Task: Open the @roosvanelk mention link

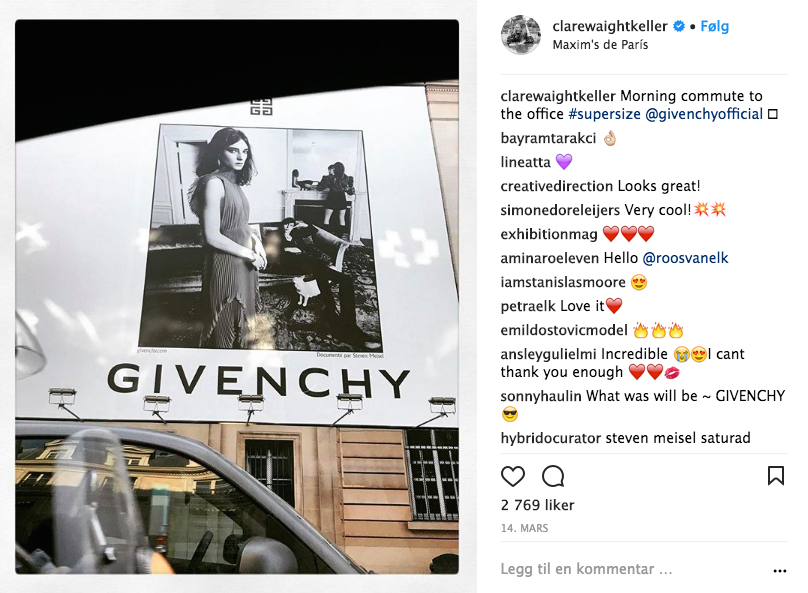Action: pos(685,258)
